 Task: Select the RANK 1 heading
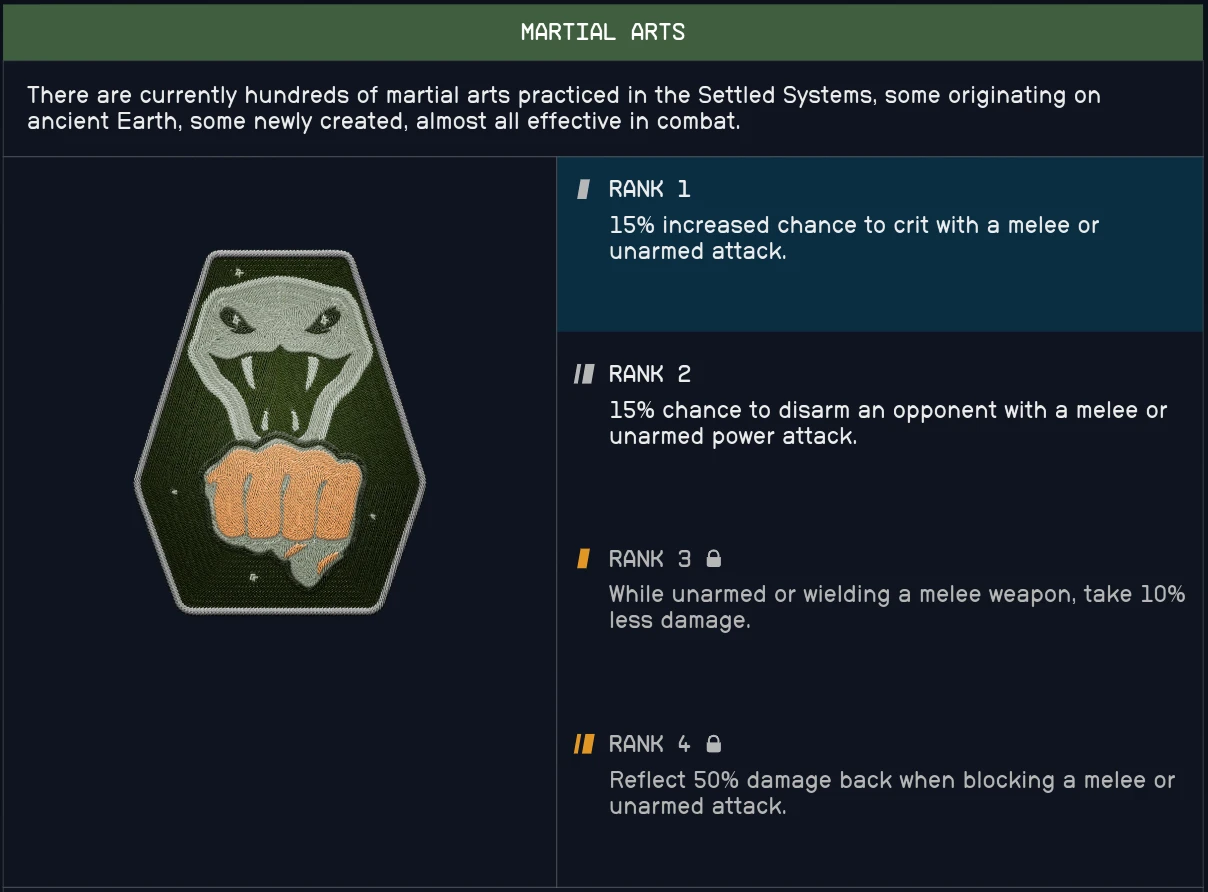pyautogui.click(x=649, y=190)
